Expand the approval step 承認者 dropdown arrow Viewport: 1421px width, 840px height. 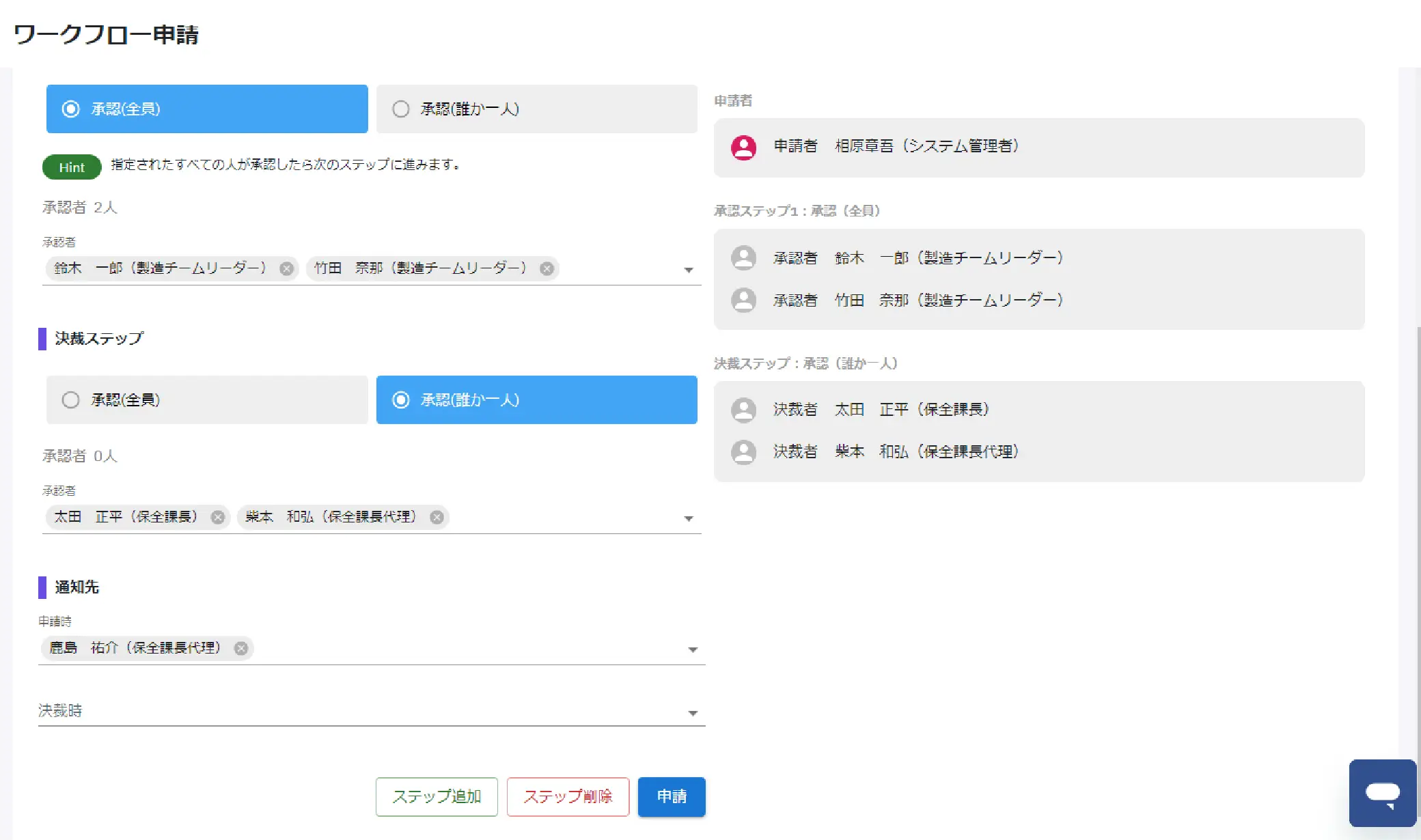[689, 270]
